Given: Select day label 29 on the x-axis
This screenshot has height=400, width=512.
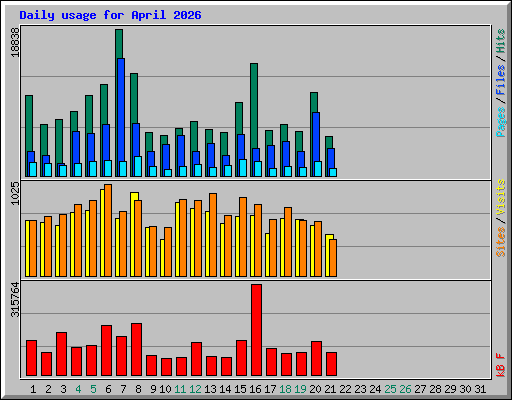Looking at the screenshot, I should coord(450,389).
